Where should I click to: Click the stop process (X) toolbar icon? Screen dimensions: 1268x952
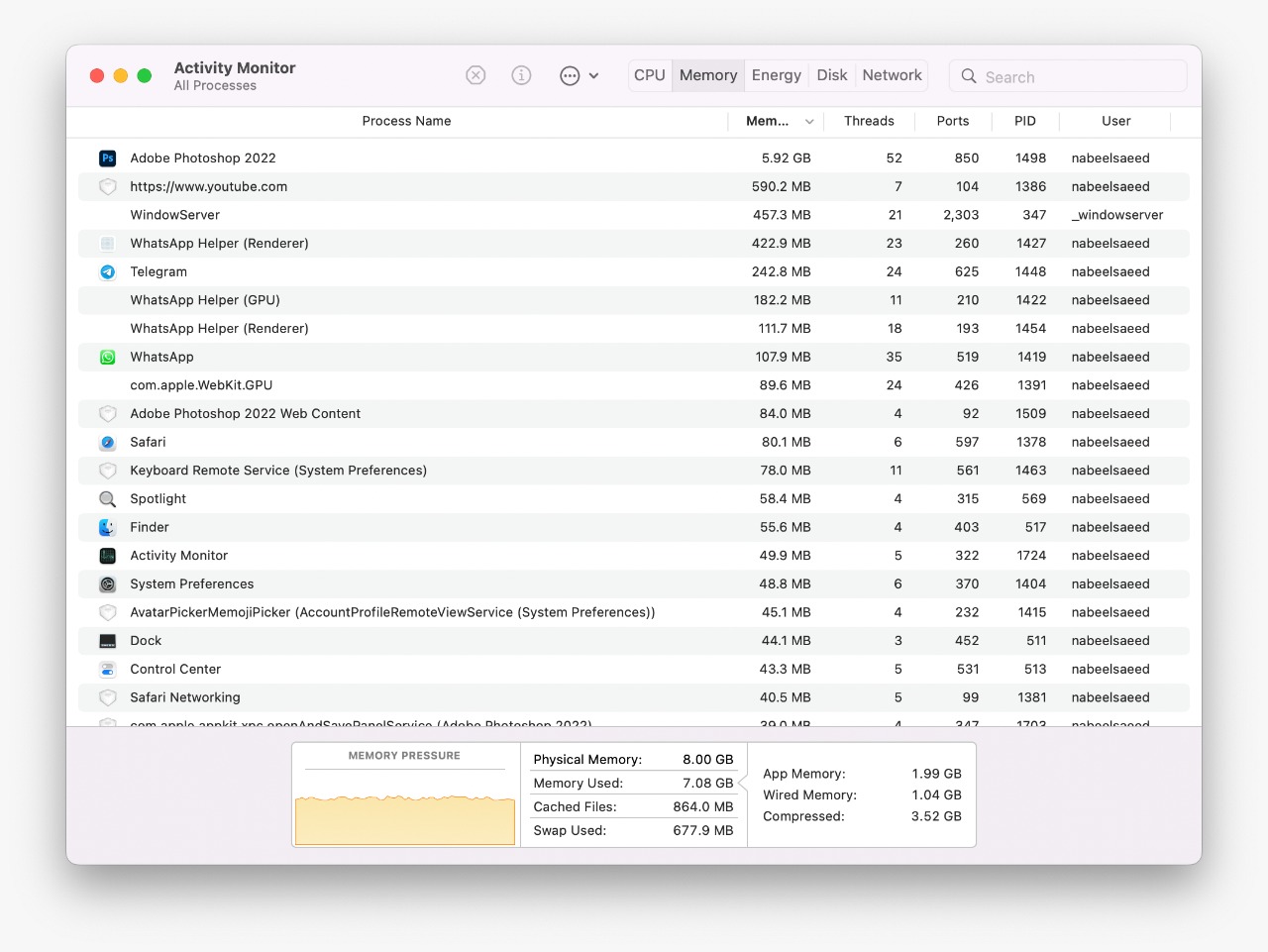click(475, 75)
